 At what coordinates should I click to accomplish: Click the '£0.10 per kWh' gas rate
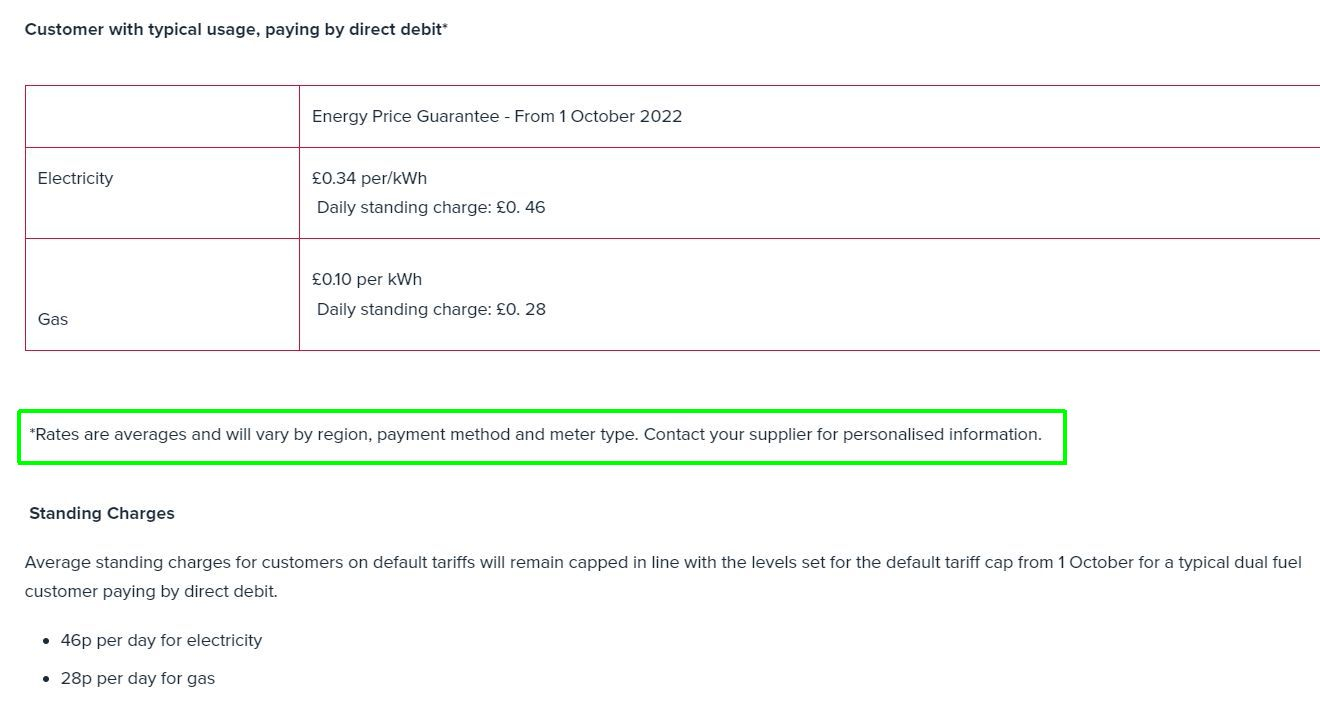point(367,279)
